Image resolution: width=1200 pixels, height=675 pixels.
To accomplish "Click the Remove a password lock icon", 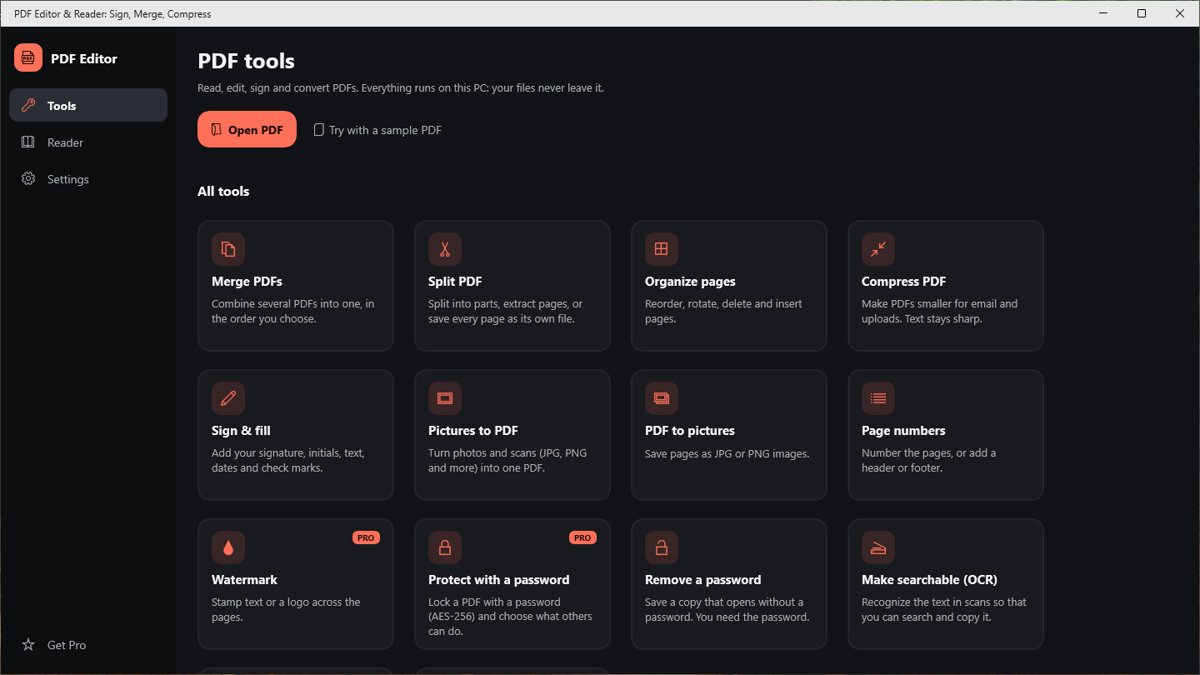I will (661, 547).
